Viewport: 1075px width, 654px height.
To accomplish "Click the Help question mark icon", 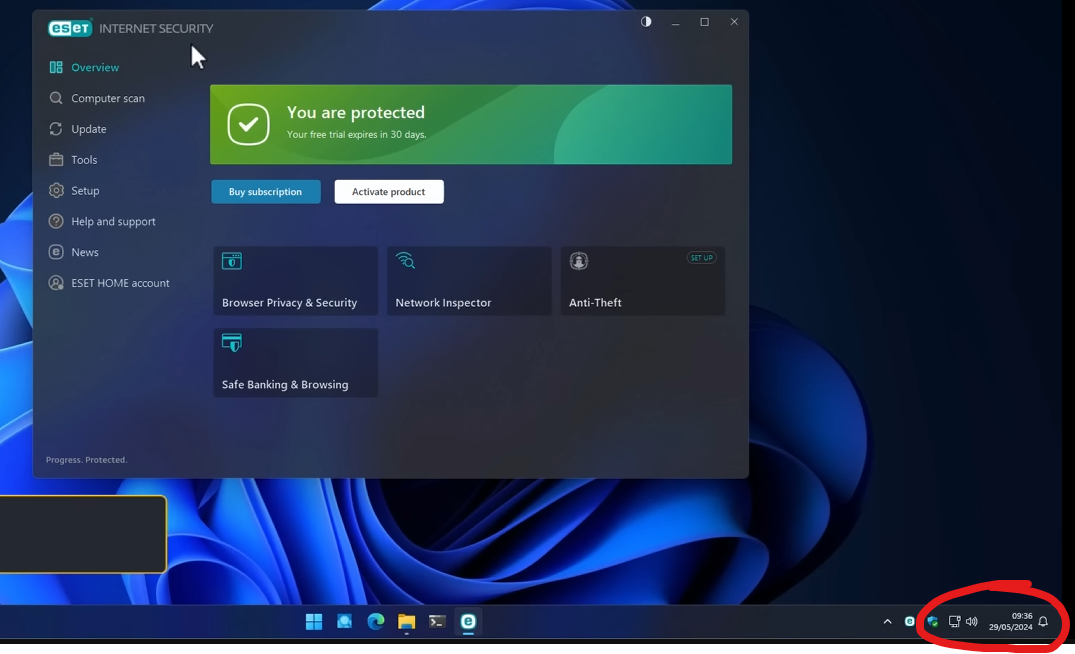I will 56,221.
